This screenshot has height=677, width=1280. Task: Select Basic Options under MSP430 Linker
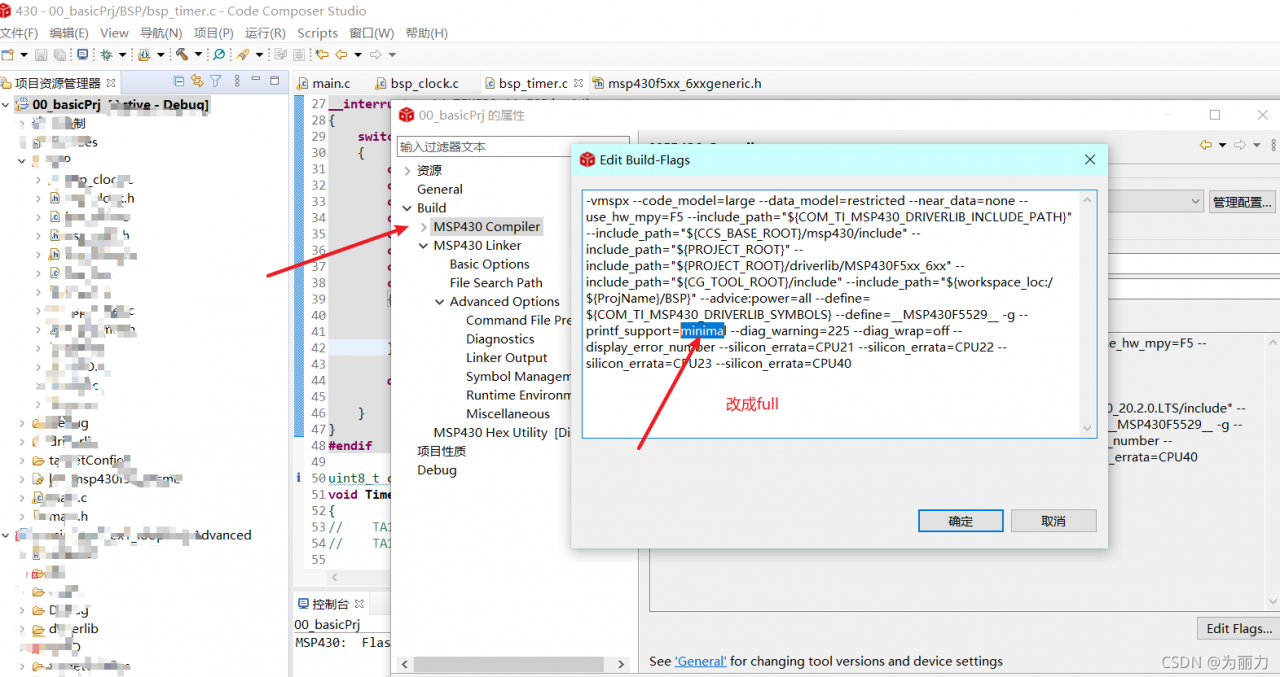(490, 264)
